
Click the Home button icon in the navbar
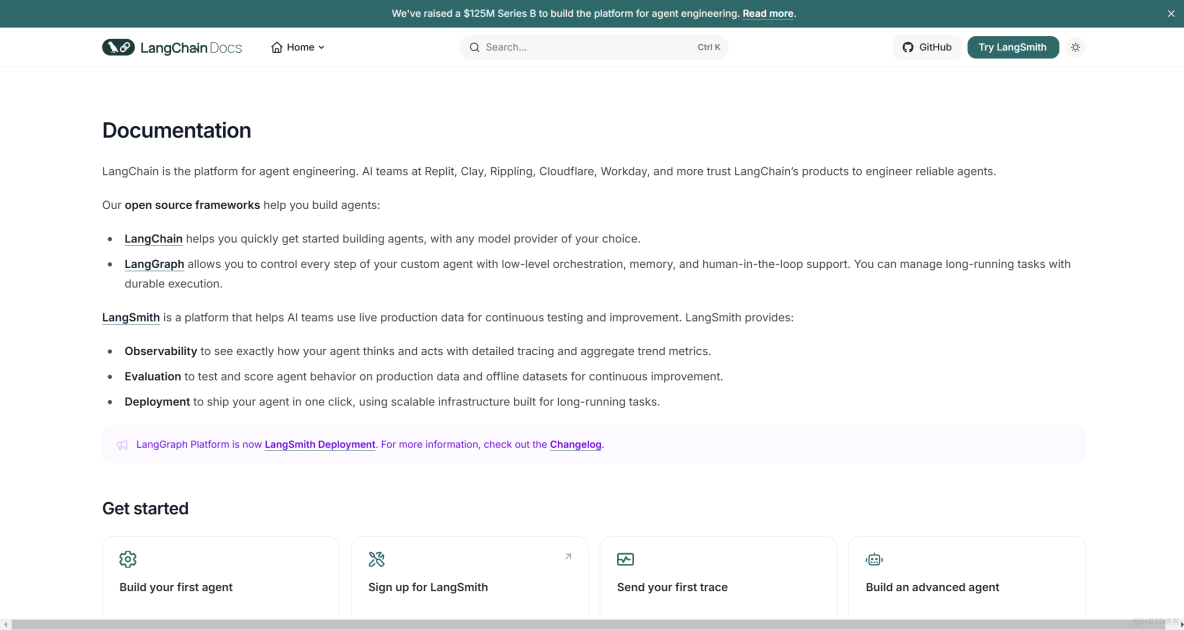276,46
